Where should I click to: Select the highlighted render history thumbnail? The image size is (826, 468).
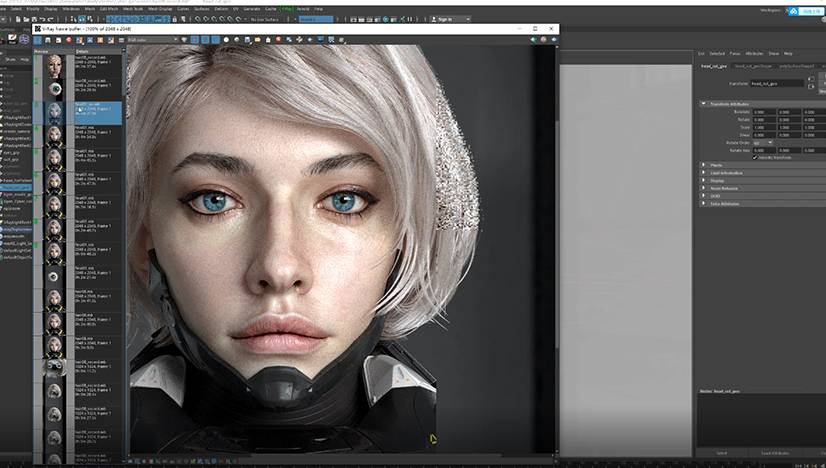(x=55, y=112)
